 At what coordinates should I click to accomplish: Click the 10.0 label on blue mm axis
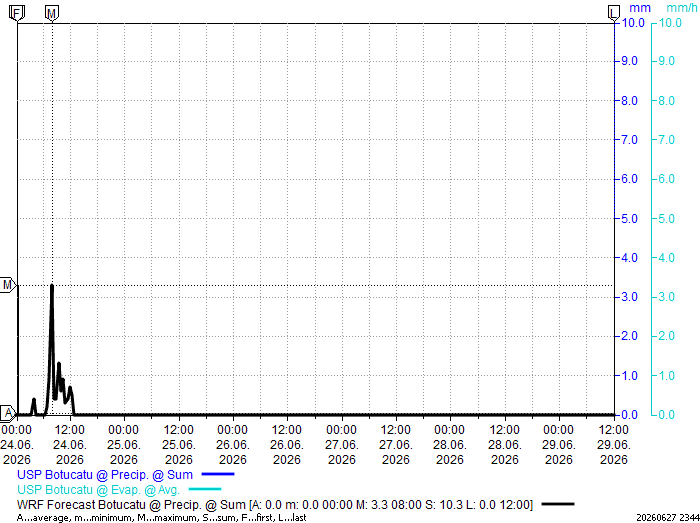point(633,23)
